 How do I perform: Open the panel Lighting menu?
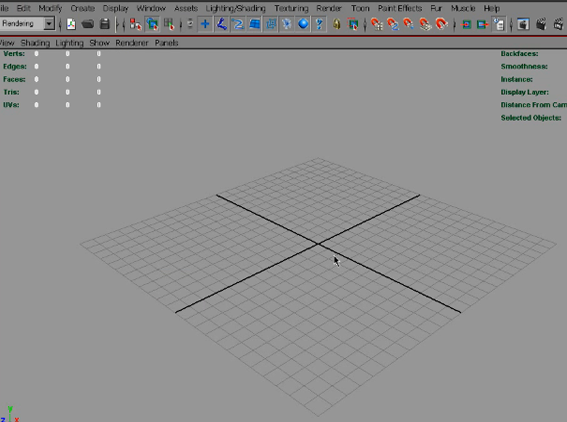click(69, 43)
